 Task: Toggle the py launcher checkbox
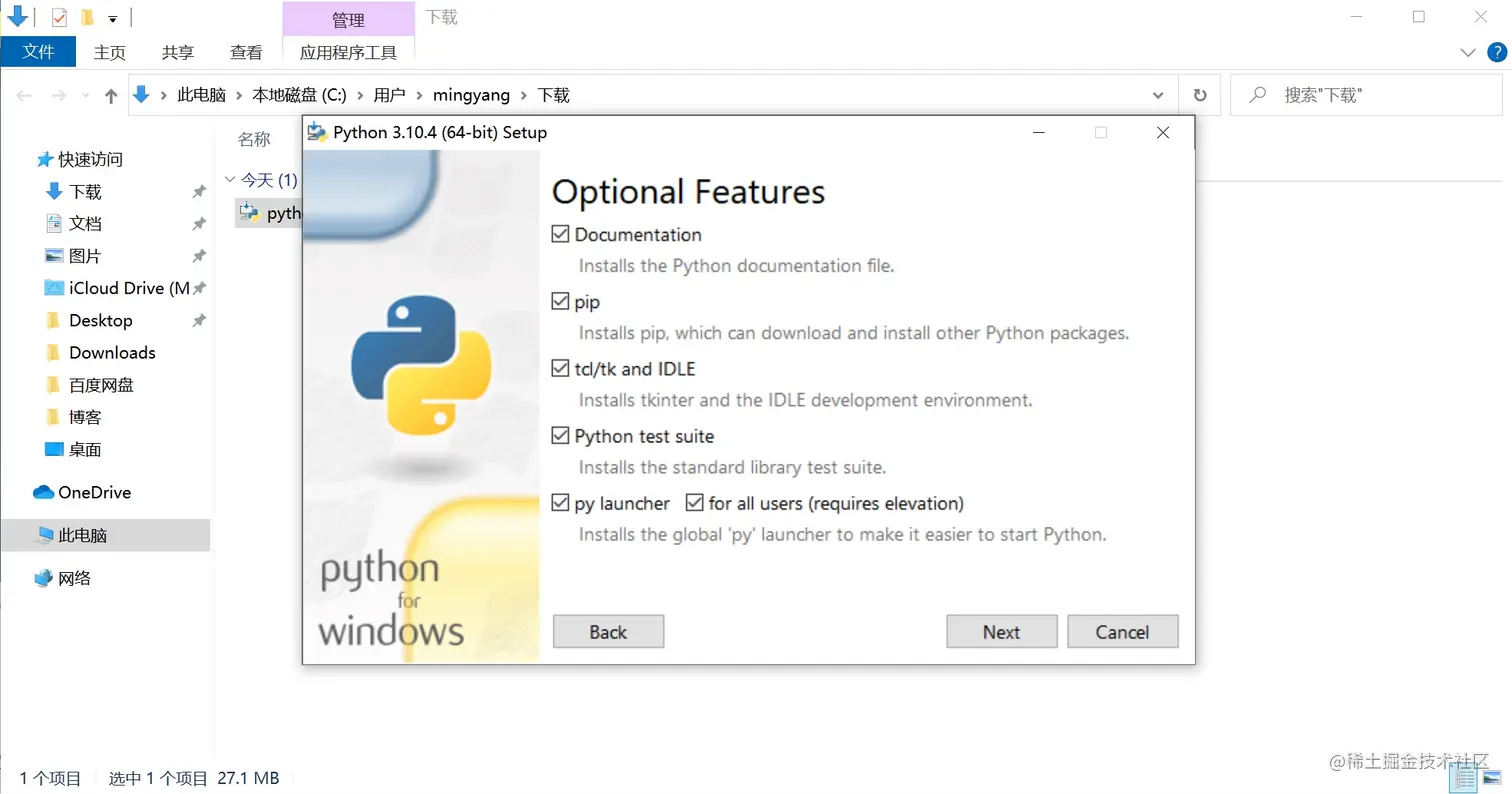tap(560, 503)
